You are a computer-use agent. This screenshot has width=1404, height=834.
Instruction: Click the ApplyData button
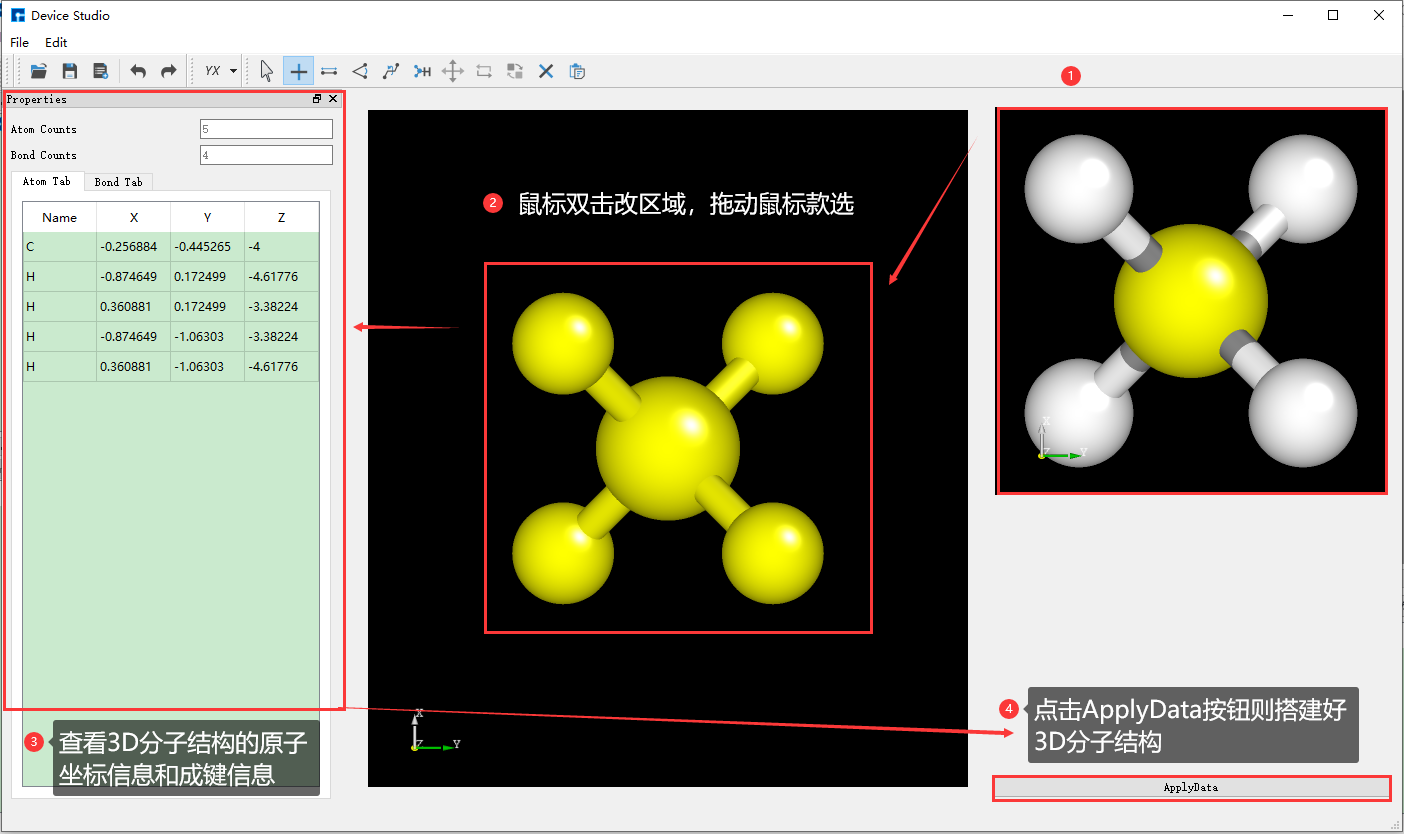1190,787
